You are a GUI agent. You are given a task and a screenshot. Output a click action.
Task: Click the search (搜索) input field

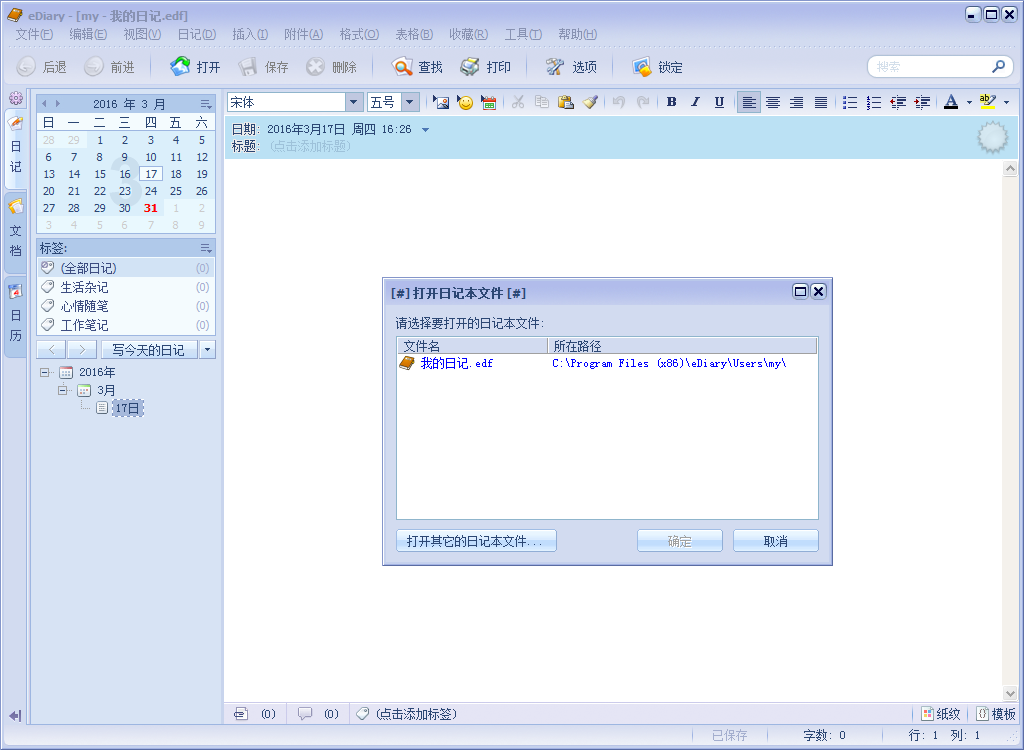[x=931, y=67]
